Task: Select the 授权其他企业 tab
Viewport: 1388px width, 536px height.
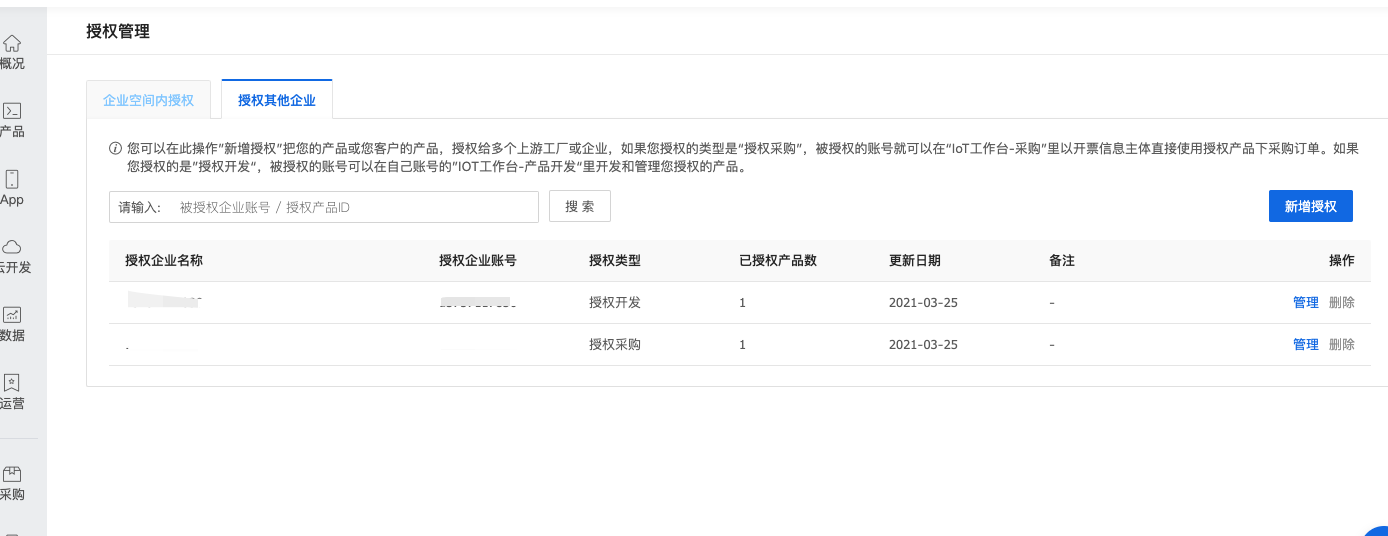Action: click(x=277, y=100)
